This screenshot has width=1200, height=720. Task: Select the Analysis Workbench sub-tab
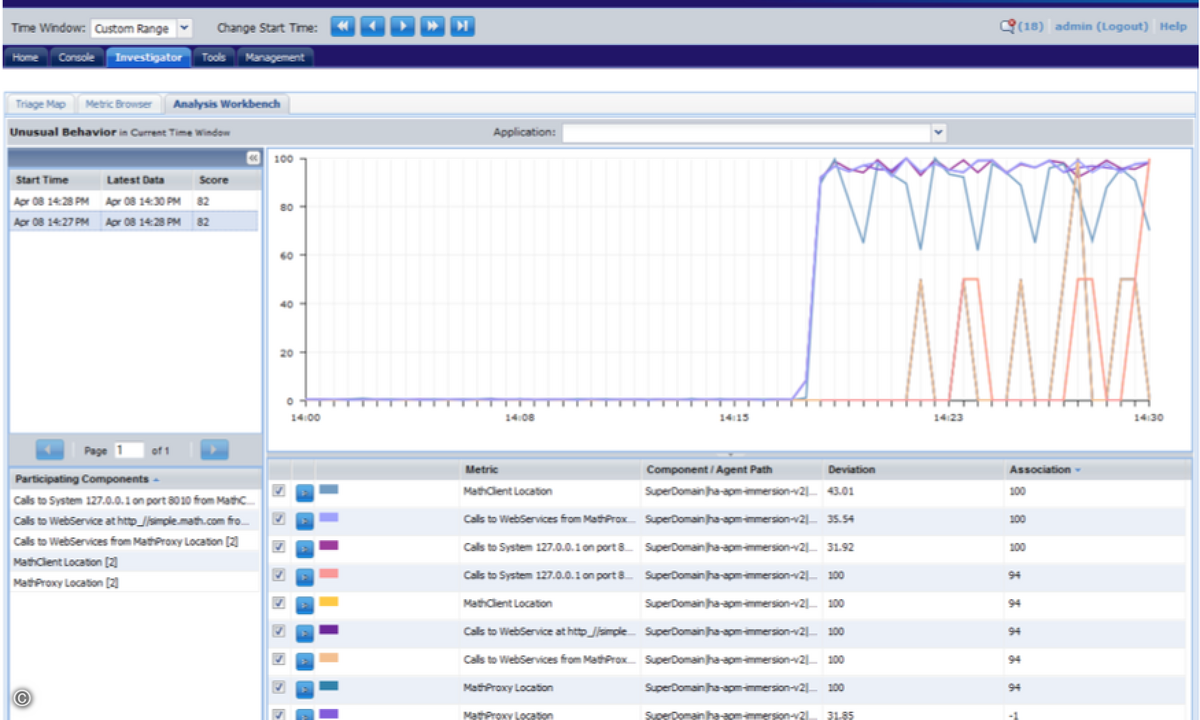point(226,104)
